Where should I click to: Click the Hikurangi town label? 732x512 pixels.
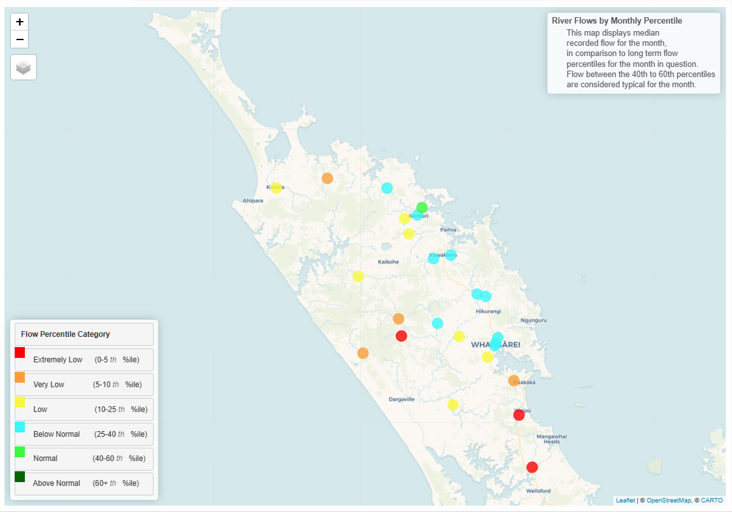pos(488,311)
